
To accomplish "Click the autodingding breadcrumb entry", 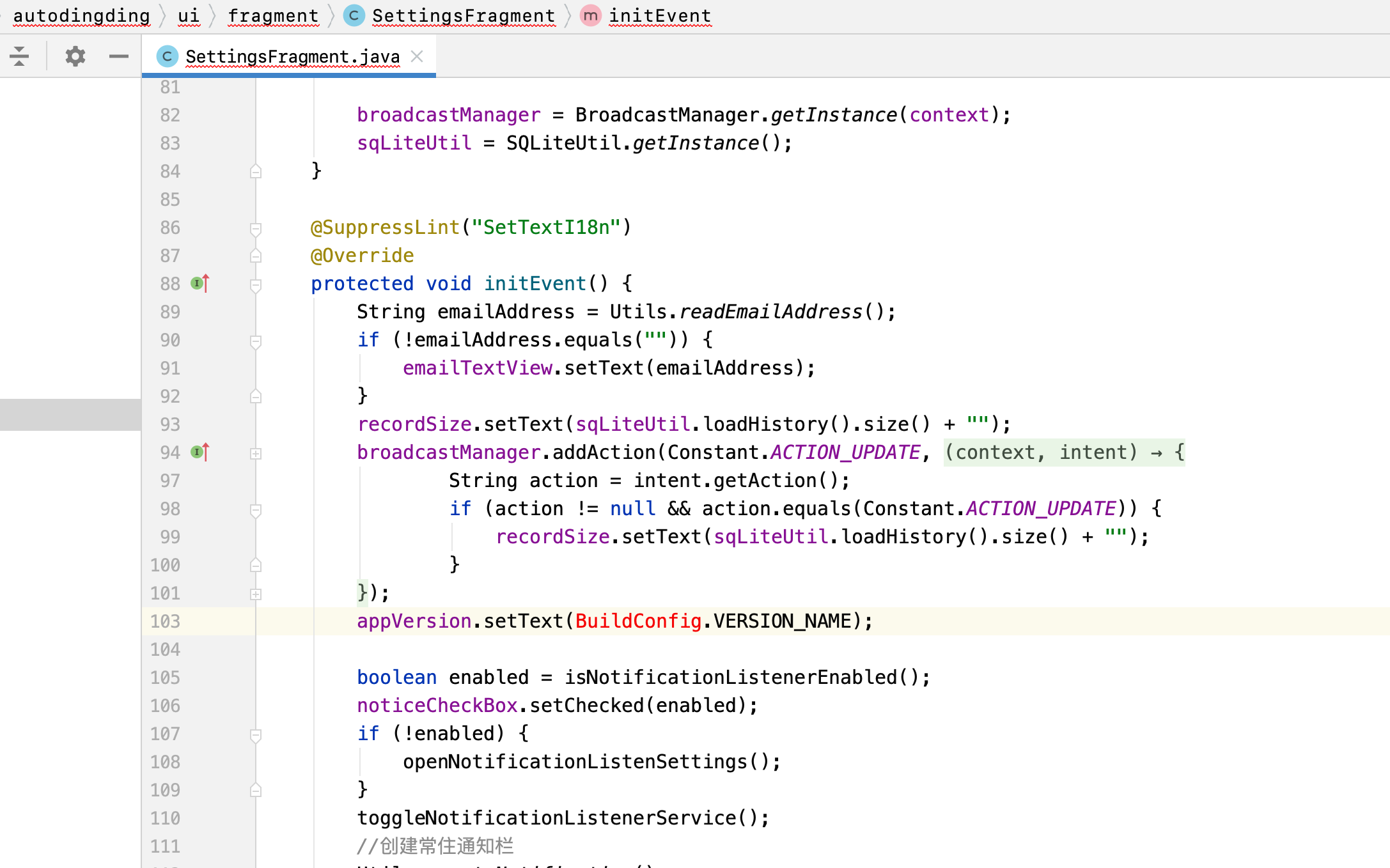I will [82, 15].
